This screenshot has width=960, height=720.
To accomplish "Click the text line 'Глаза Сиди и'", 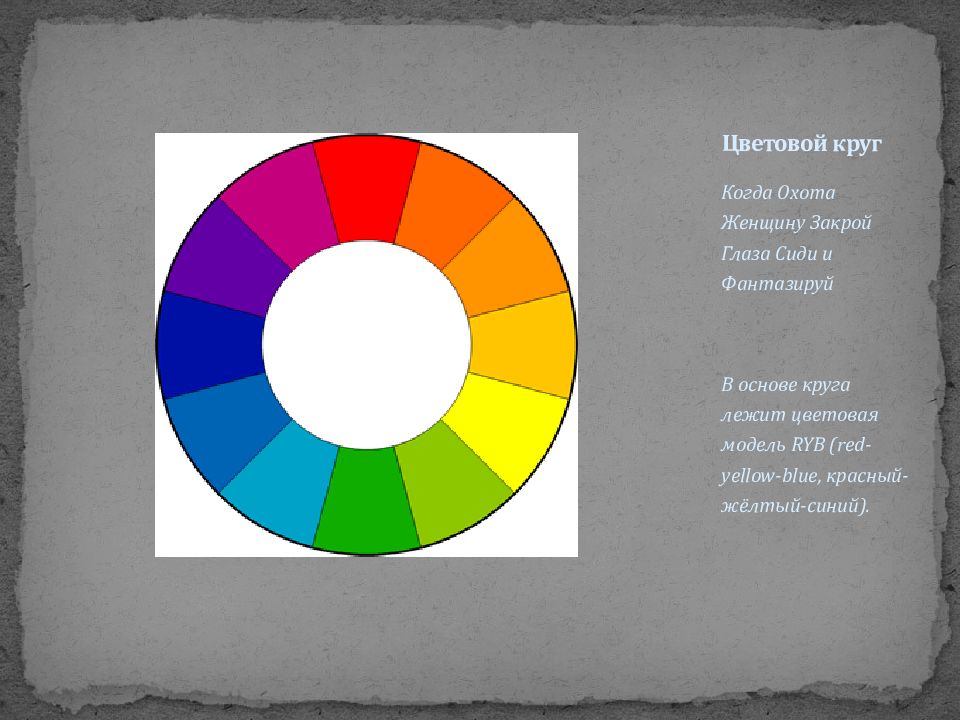I will (776, 253).
